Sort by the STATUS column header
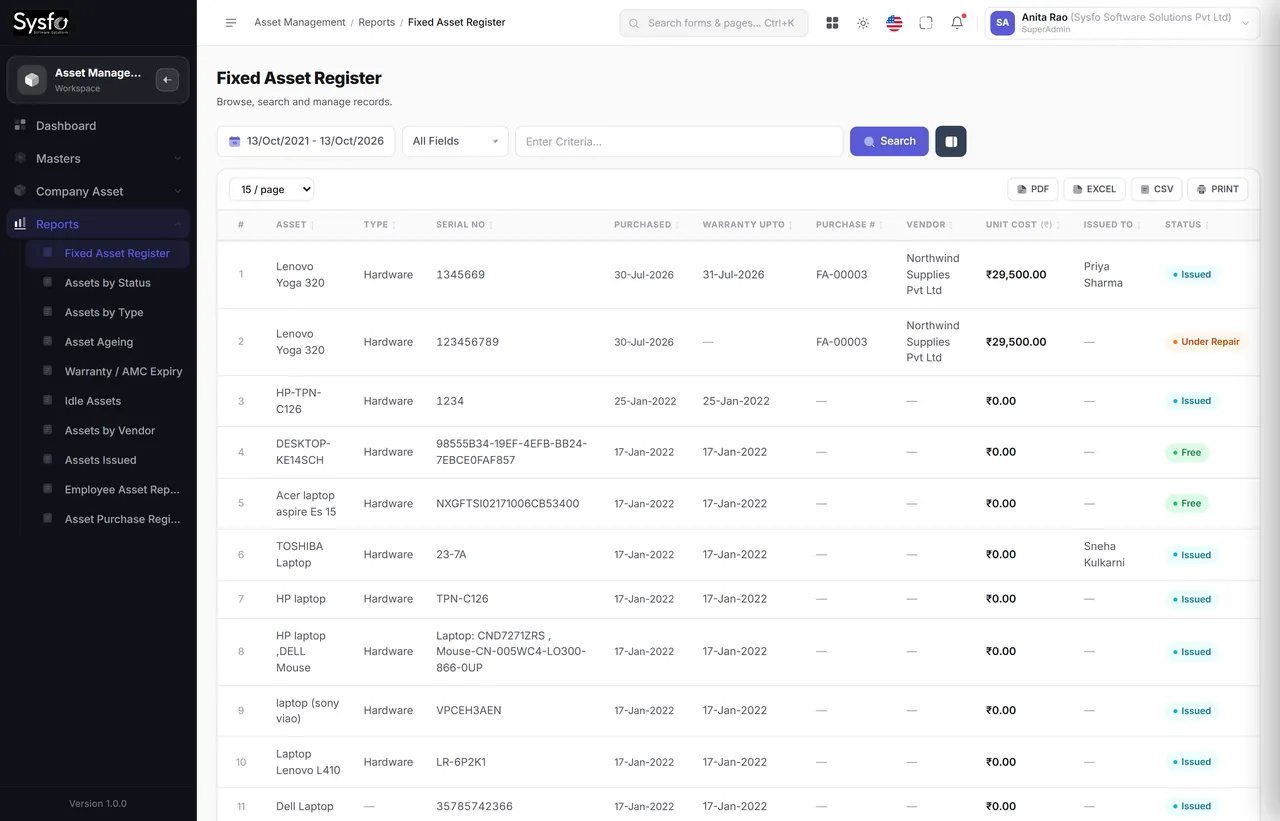The height and width of the screenshot is (821, 1280). tap(1186, 225)
